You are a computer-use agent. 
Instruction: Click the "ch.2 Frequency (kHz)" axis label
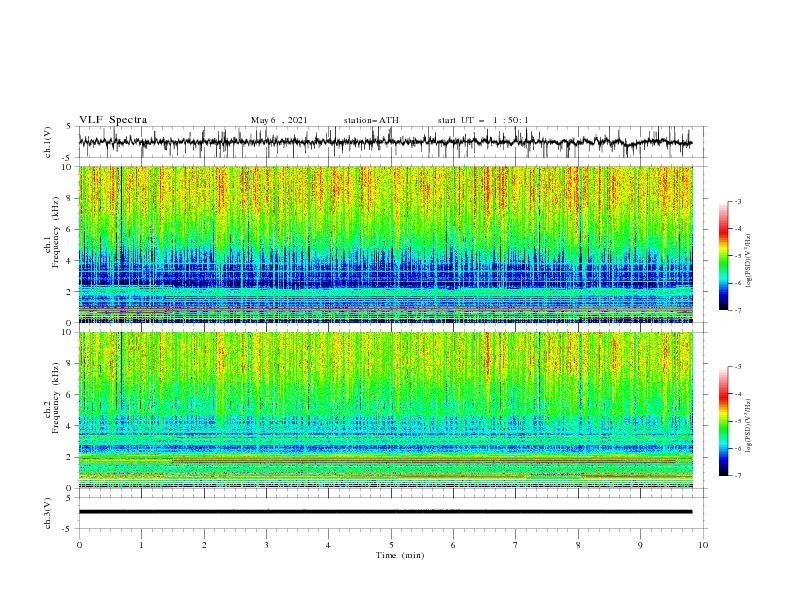52,397
